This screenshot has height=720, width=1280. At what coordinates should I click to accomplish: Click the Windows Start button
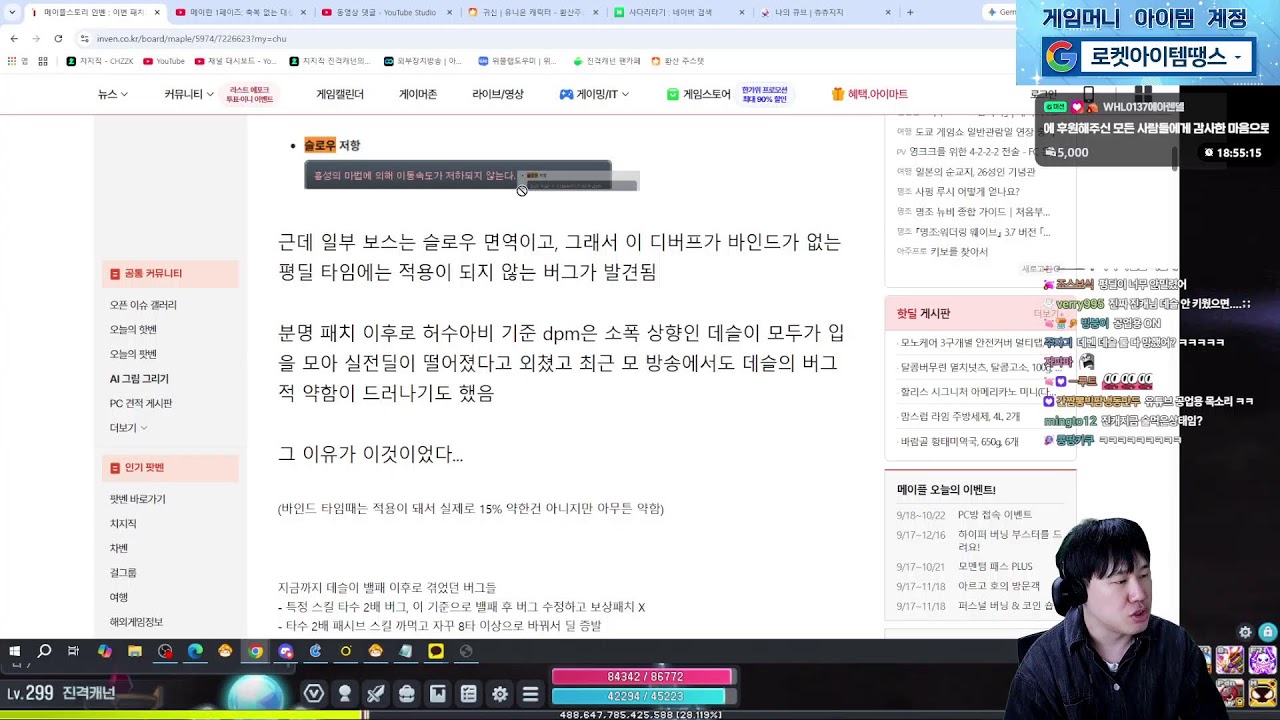click(14, 651)
